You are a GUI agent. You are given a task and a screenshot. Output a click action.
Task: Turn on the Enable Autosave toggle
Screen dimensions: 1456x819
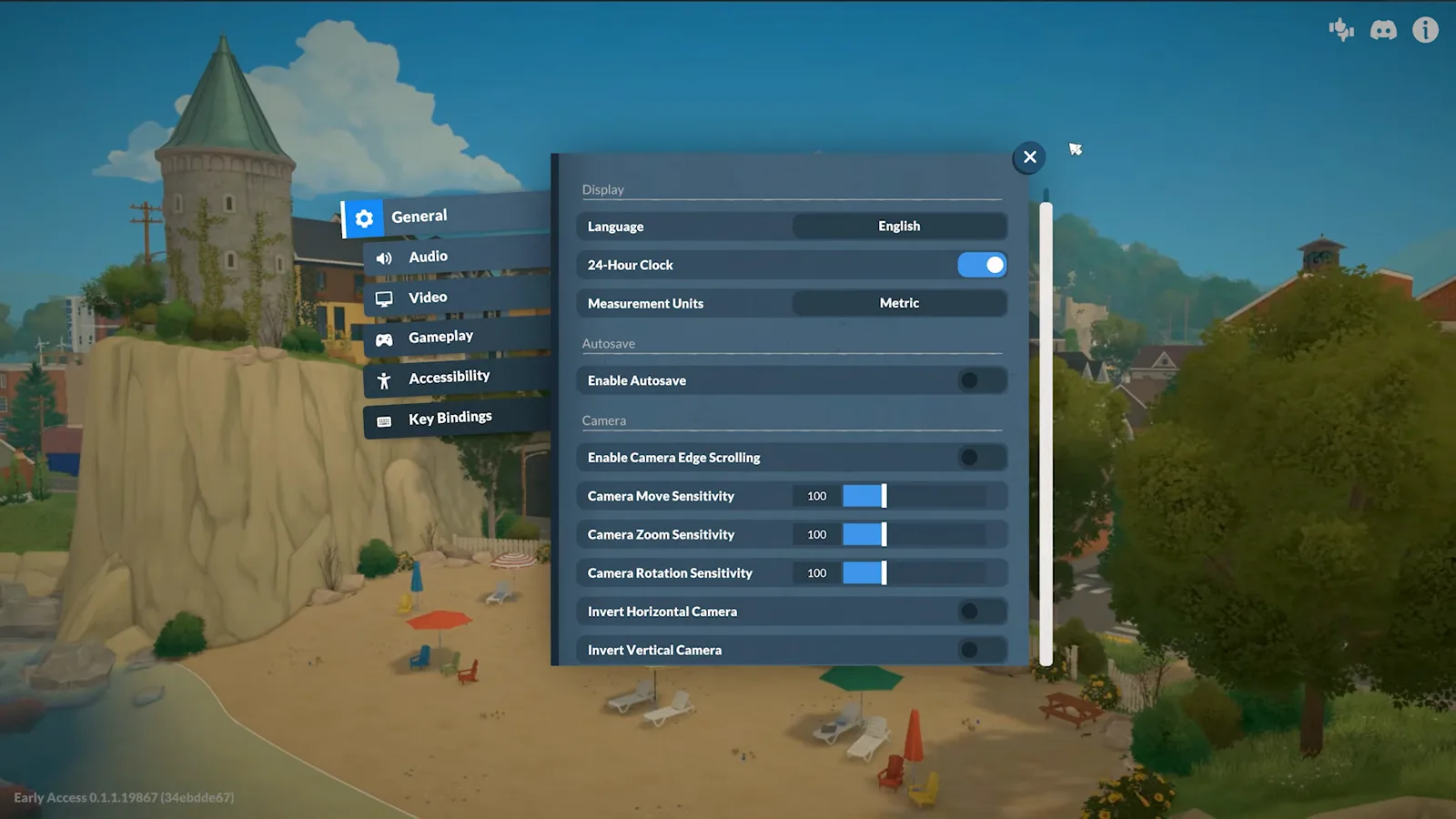click(x=982, y=380)
